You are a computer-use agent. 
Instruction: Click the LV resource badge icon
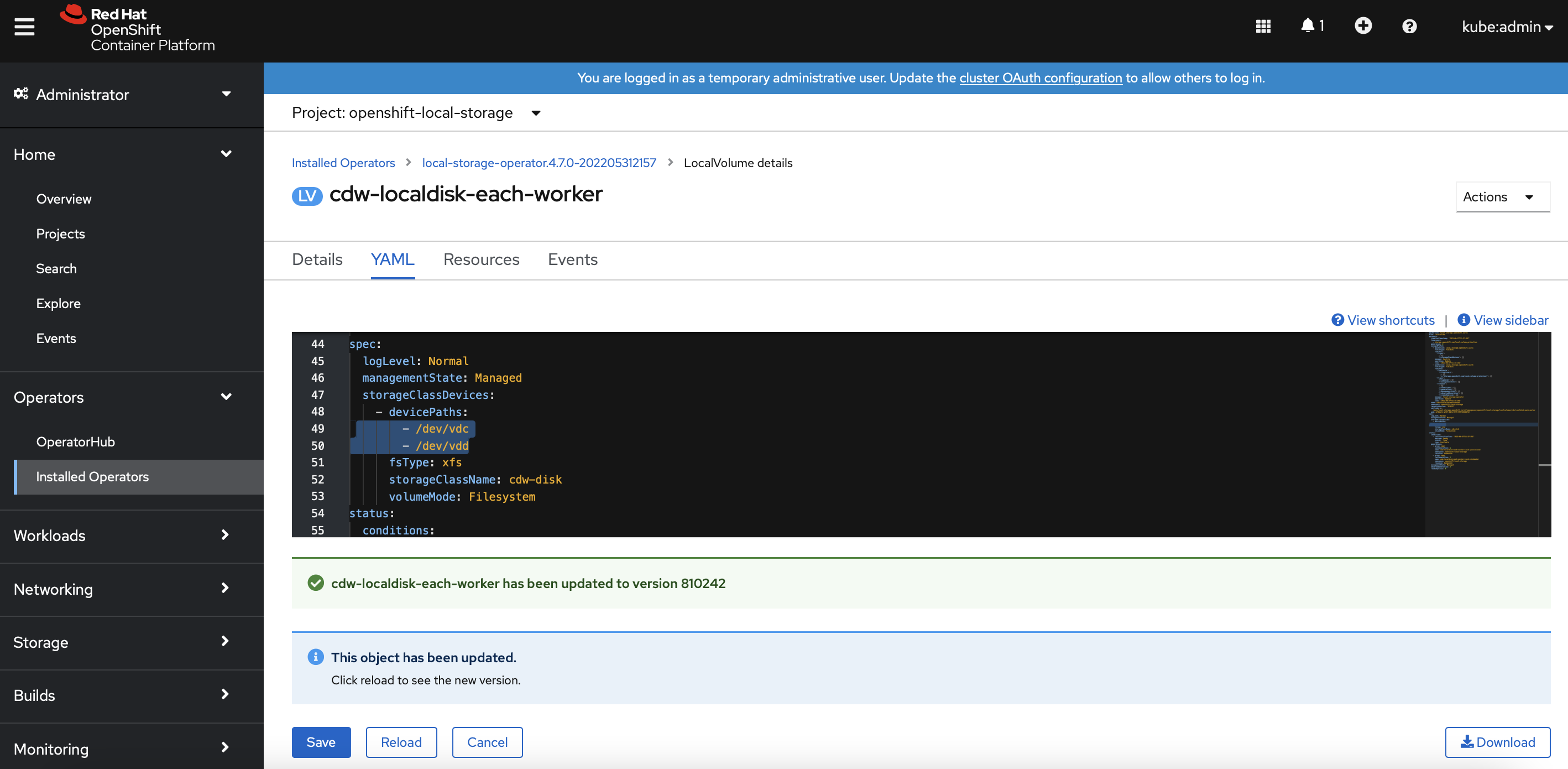pyautogui.click(x=307, y=195)
